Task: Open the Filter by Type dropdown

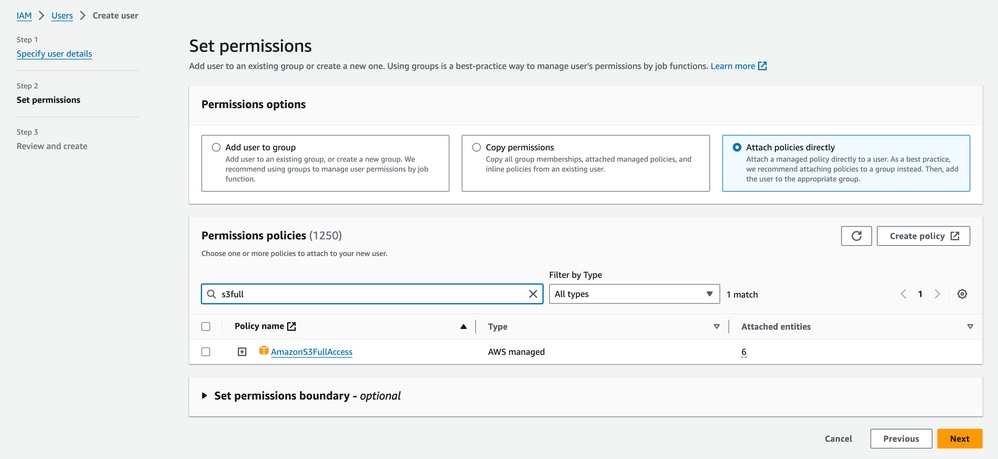Action: pos(634,294)
